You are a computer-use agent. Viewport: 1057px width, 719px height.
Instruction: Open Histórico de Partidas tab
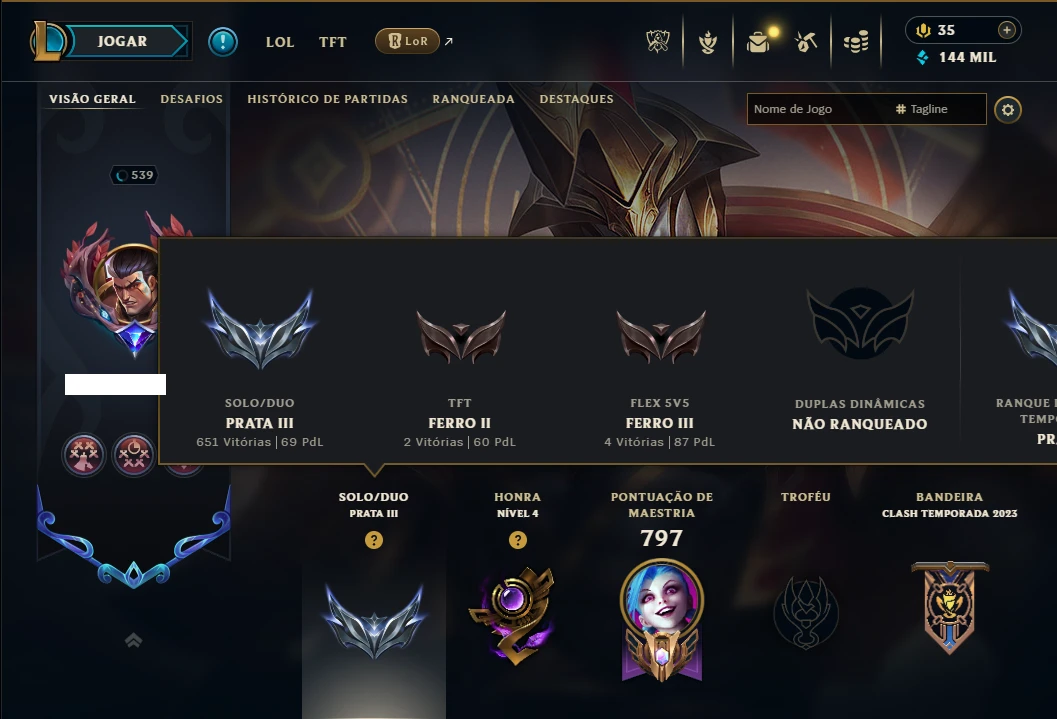(x=328, y=99)
